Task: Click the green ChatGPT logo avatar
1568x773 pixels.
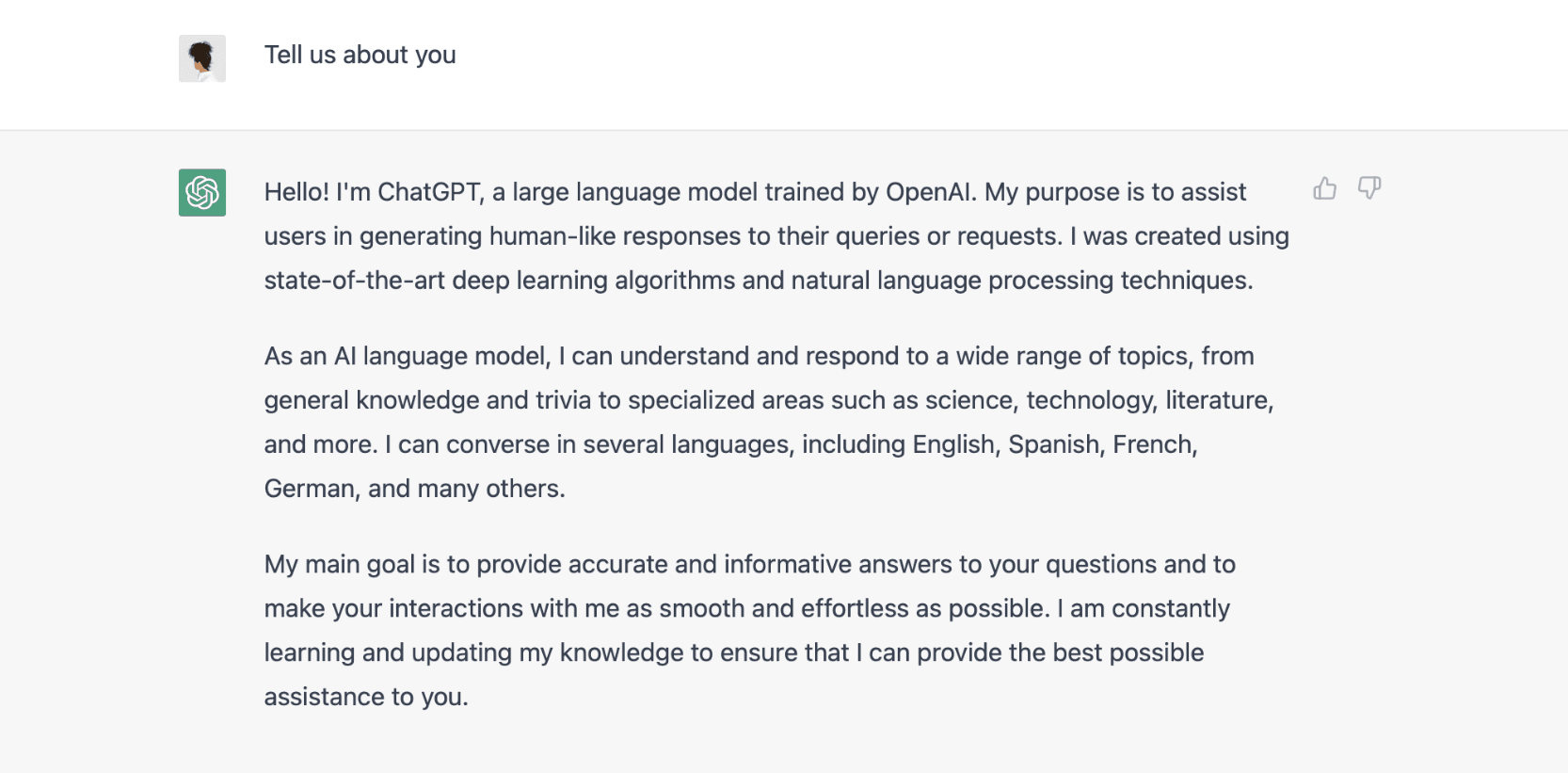Action: coord(202,193)
